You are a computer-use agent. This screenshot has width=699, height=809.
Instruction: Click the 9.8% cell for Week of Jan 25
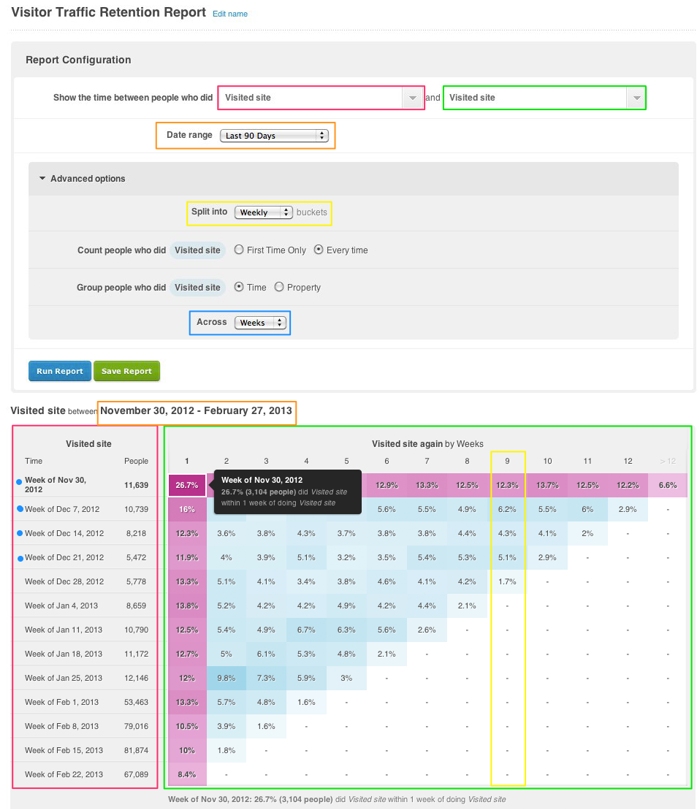pos(226,678)
